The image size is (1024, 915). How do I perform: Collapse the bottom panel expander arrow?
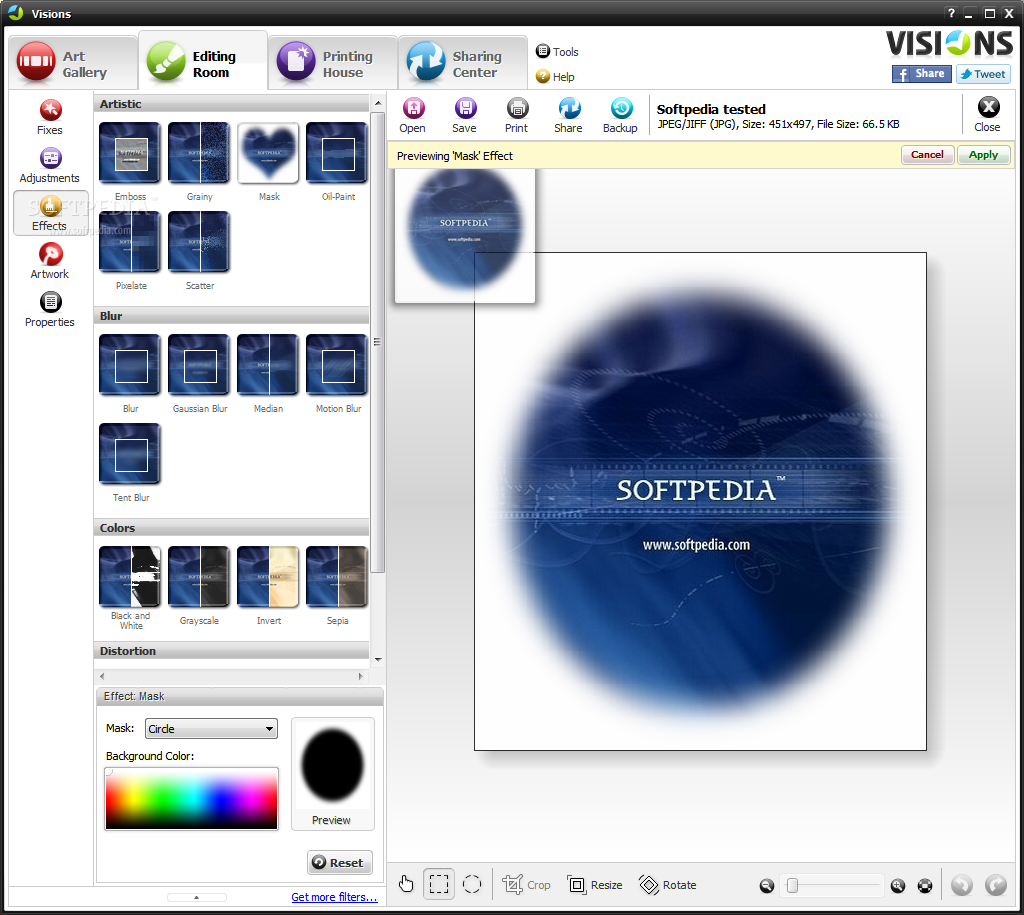point(197,898)
